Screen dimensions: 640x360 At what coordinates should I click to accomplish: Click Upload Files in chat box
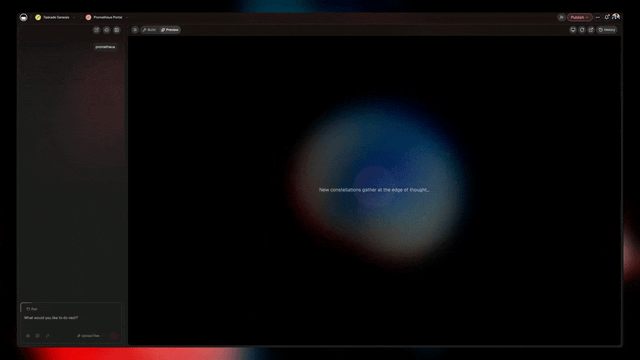(x=89, y=336)
